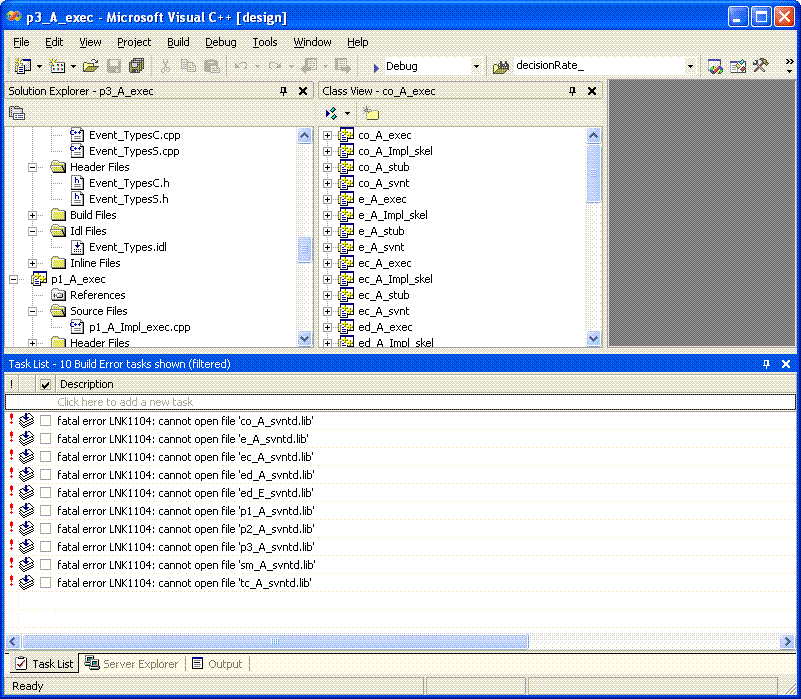Click the Solution Explorer Properties icon

17,113
